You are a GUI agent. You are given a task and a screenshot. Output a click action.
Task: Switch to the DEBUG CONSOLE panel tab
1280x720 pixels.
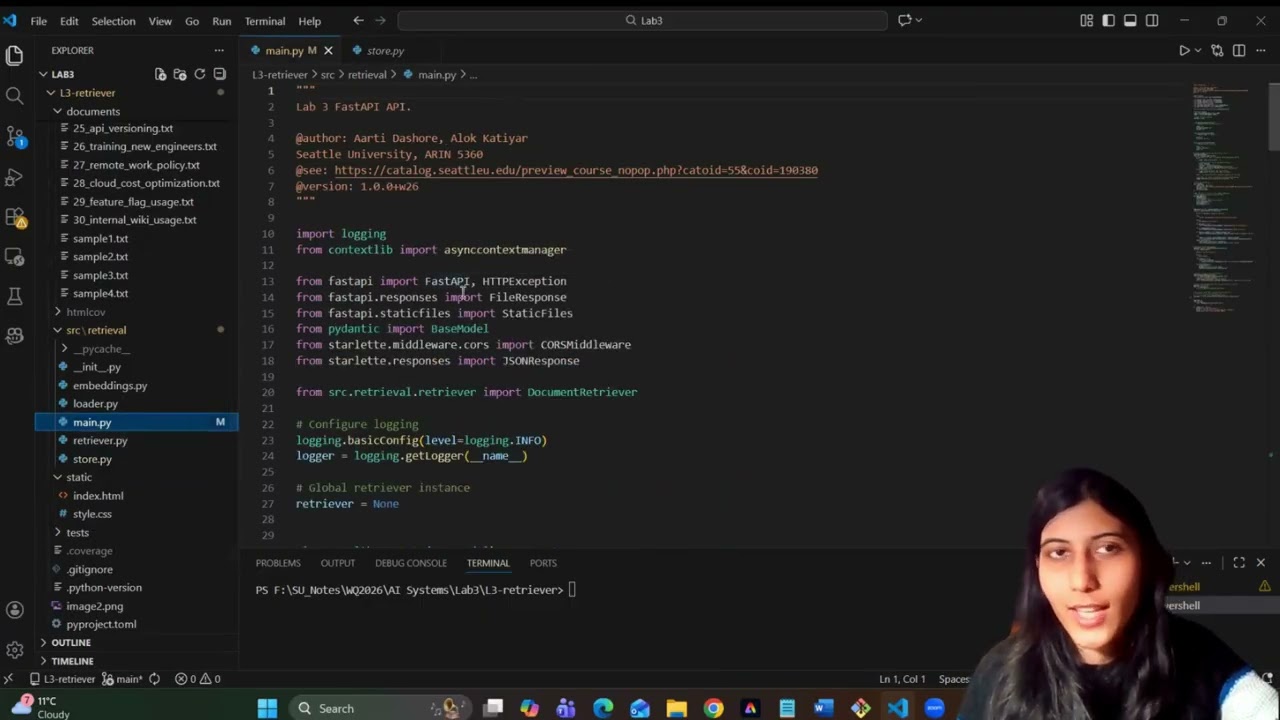pyautogui.click(x=411, y=563)
